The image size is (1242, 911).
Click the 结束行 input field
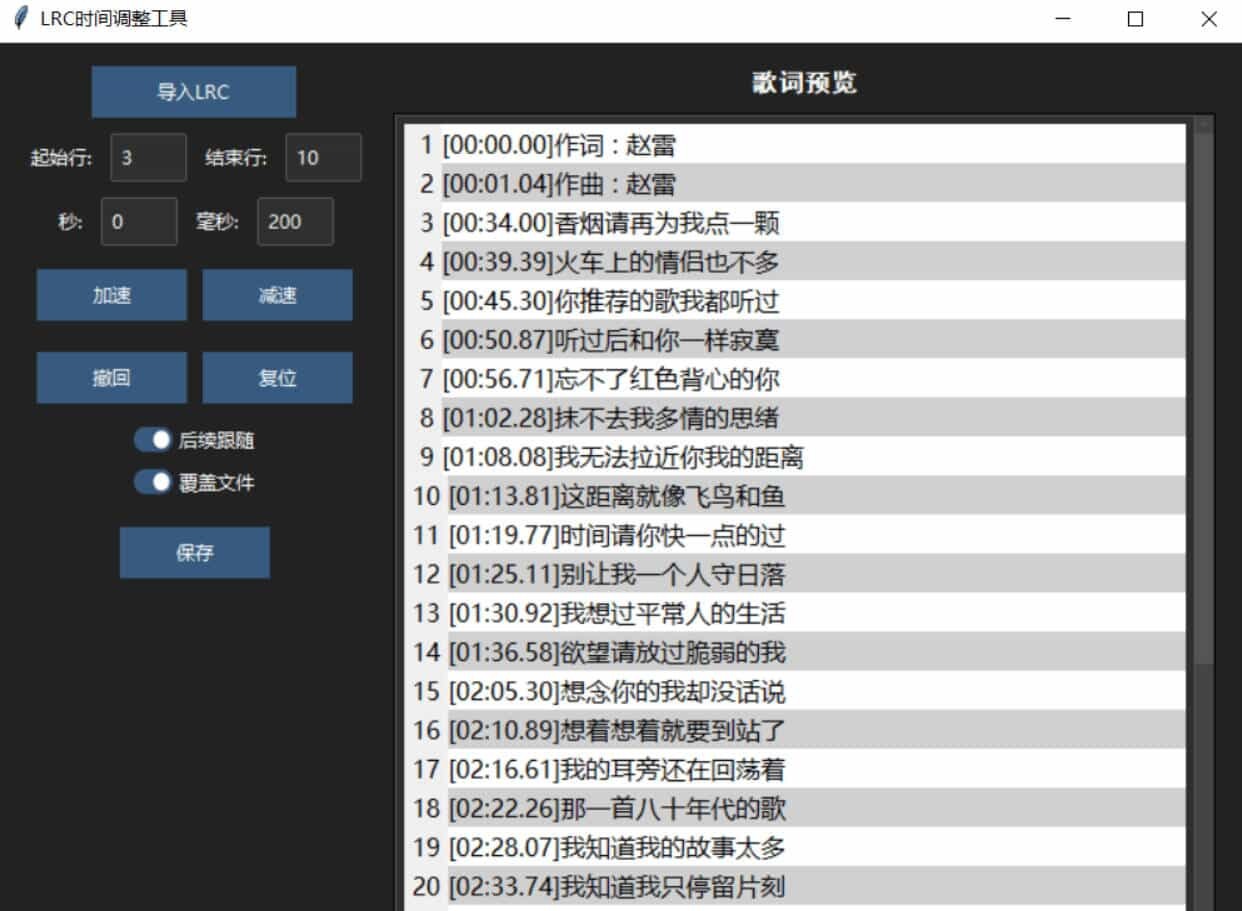[x=322, y=157]
